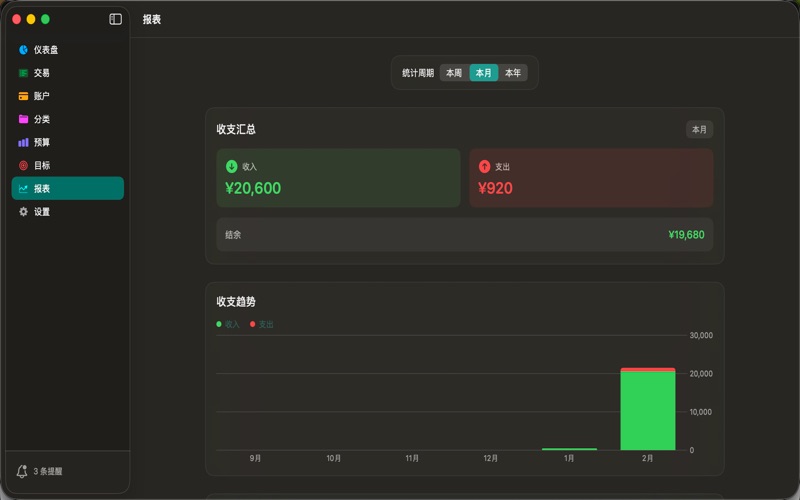Viewport: 800px width, 500px height.
Task: Click the orange accounts card icon
Action: pos(23,96)
